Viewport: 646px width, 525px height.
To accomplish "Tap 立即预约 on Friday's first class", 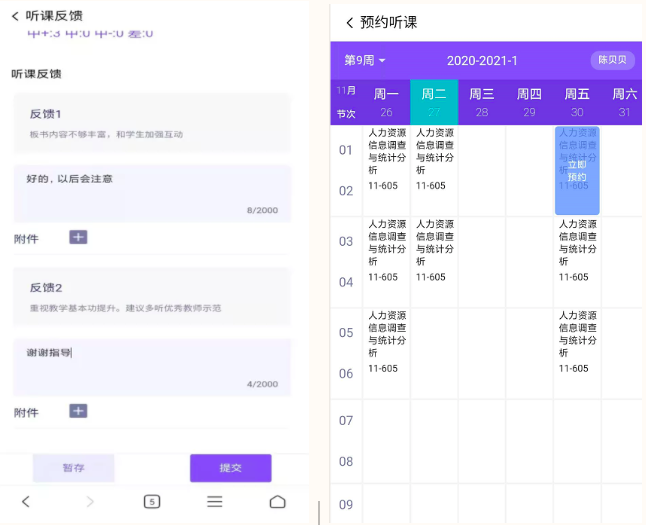I will [577, 171].
